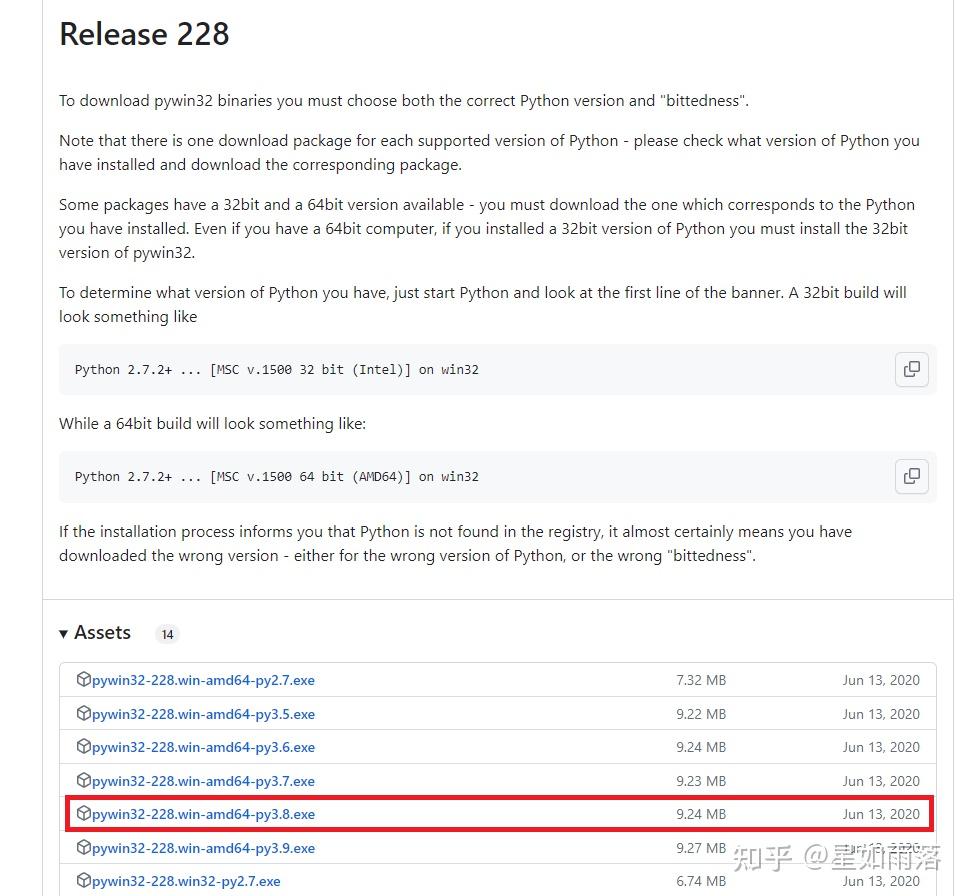
Task: Download pywin32-228.win-amd64-py2.7.exe
Action: [x=203, y=680]
